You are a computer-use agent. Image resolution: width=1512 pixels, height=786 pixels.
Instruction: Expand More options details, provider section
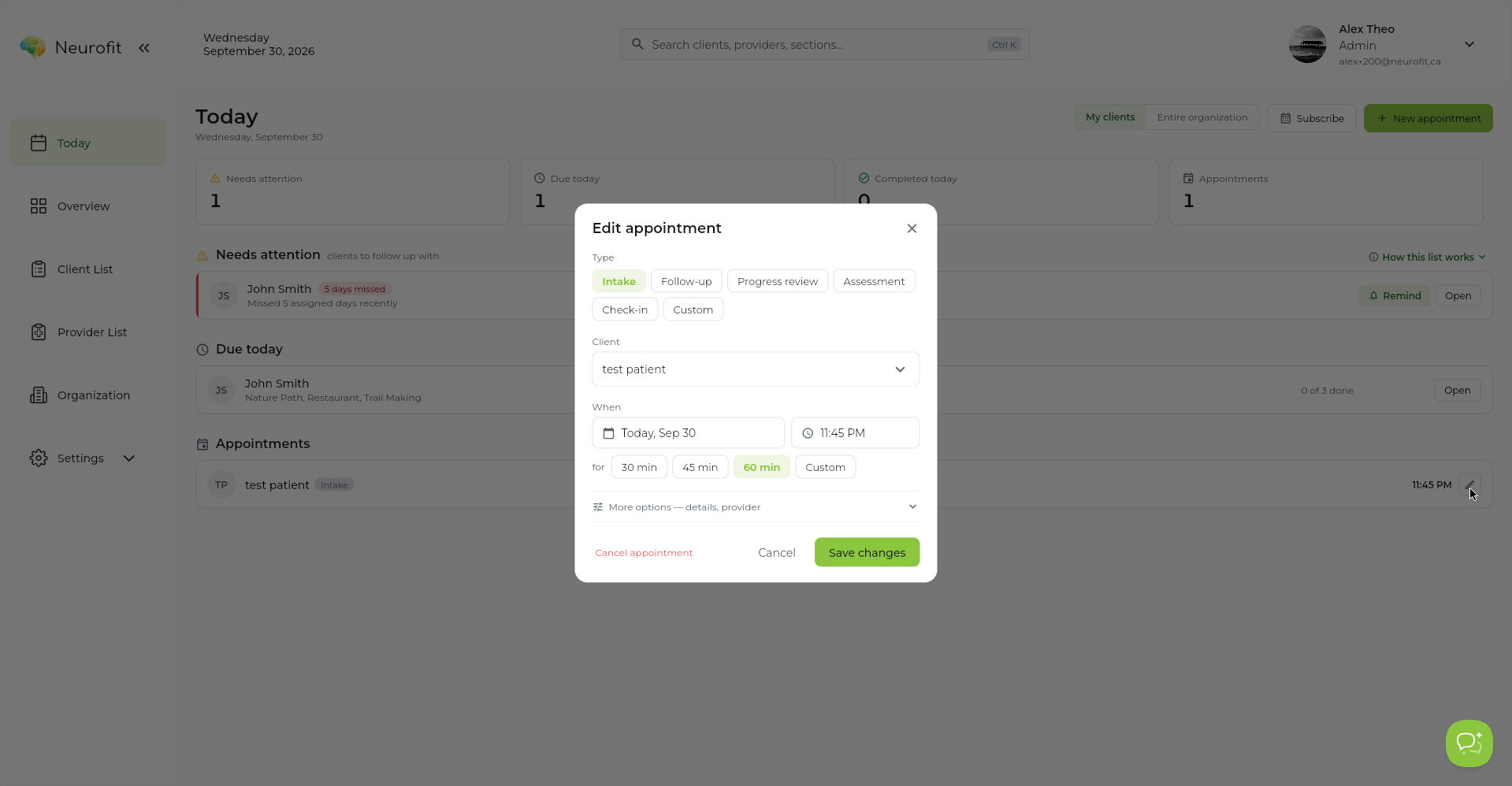pos(756,506)
